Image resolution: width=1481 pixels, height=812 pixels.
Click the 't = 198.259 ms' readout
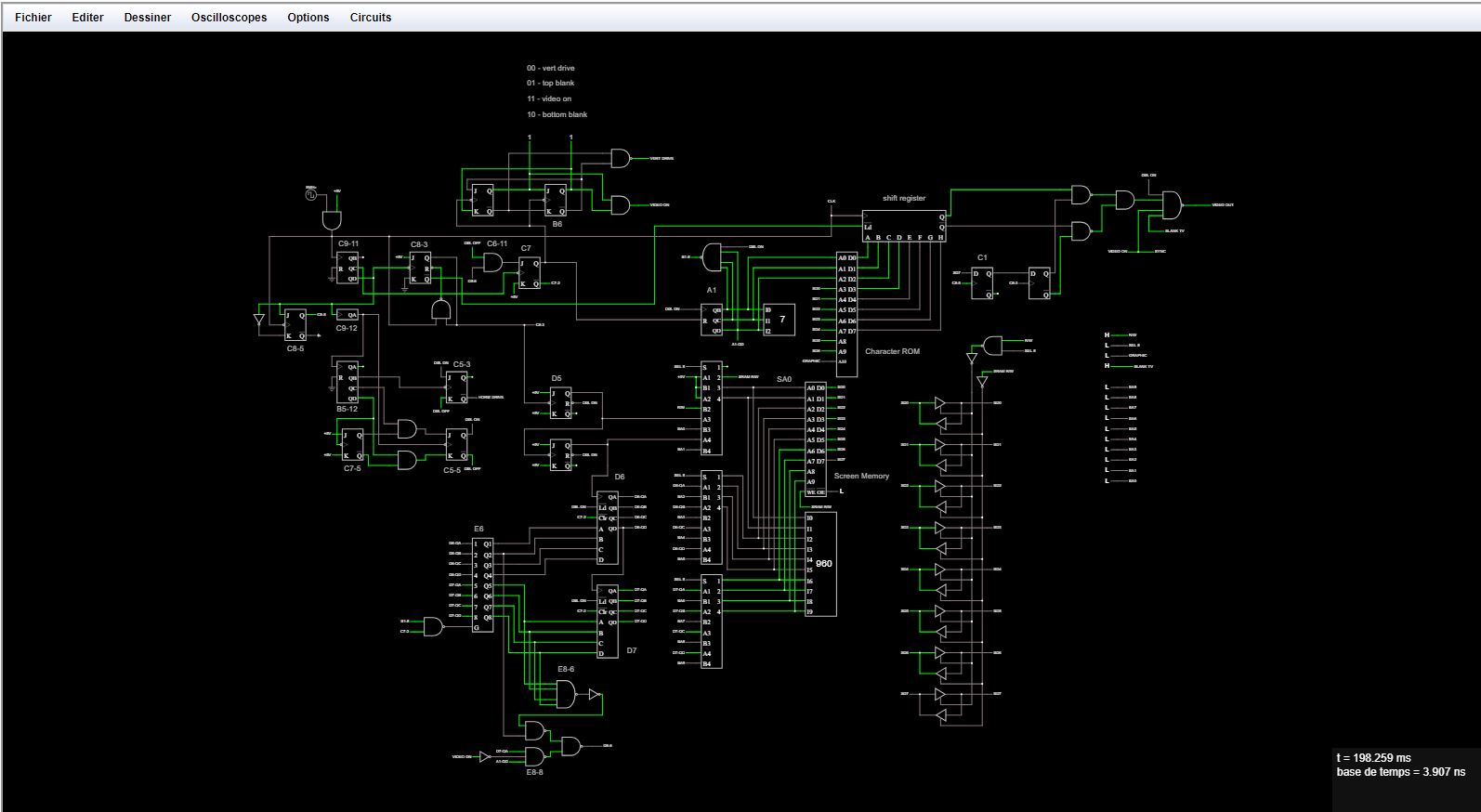click(x=1374, y=758)
